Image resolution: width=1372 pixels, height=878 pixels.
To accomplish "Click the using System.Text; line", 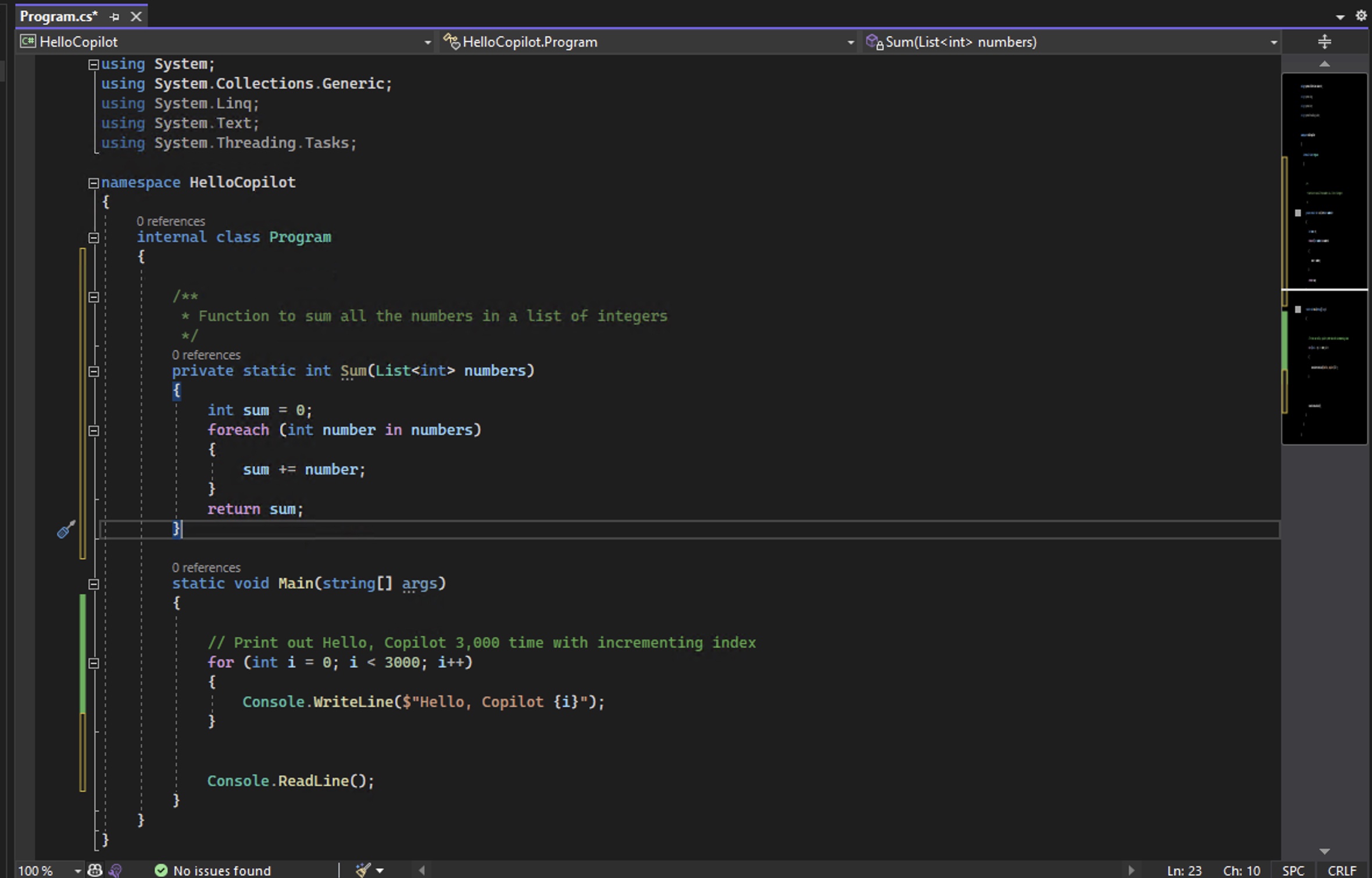I will [x=180, y=123].
